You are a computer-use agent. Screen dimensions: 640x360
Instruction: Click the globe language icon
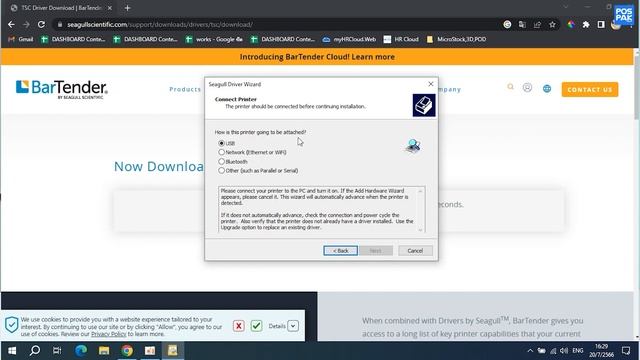[547, 89]
